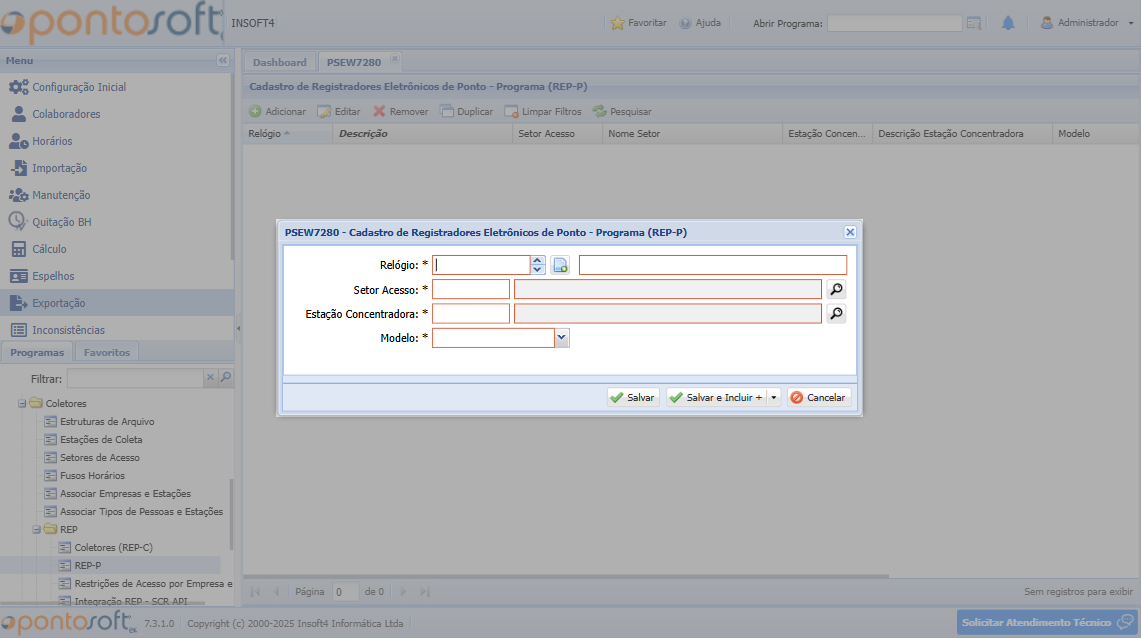Switch to the Dashboard tab
This screenshot has height=638, width=1141.
[x=279, y=62]
